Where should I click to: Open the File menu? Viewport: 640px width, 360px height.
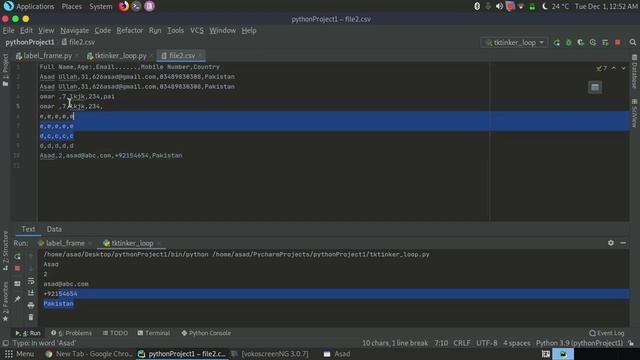coord(8,31)
